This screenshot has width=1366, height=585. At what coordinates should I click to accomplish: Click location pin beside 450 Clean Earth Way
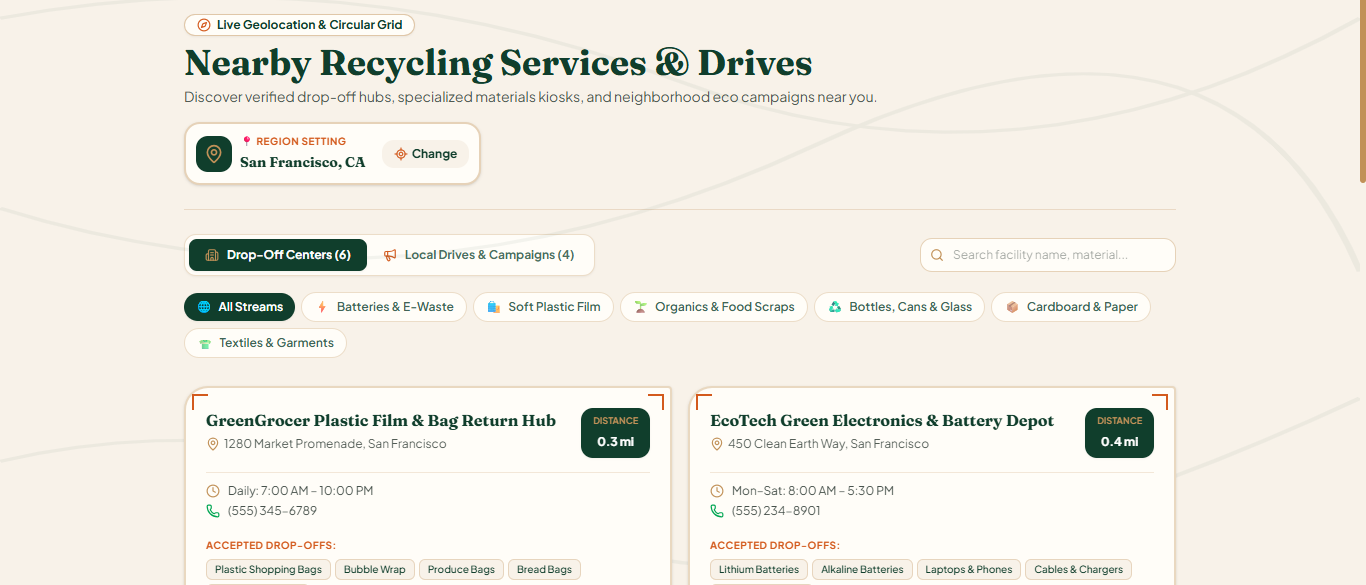pos(716,444)
